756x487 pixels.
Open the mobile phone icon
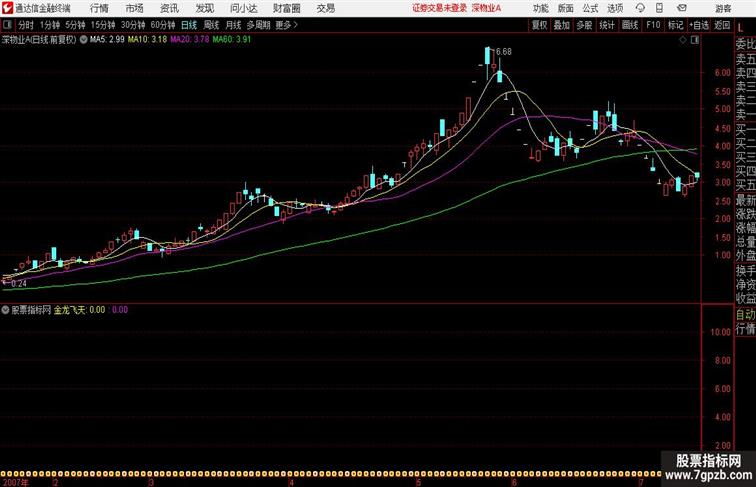coord(660,8)
